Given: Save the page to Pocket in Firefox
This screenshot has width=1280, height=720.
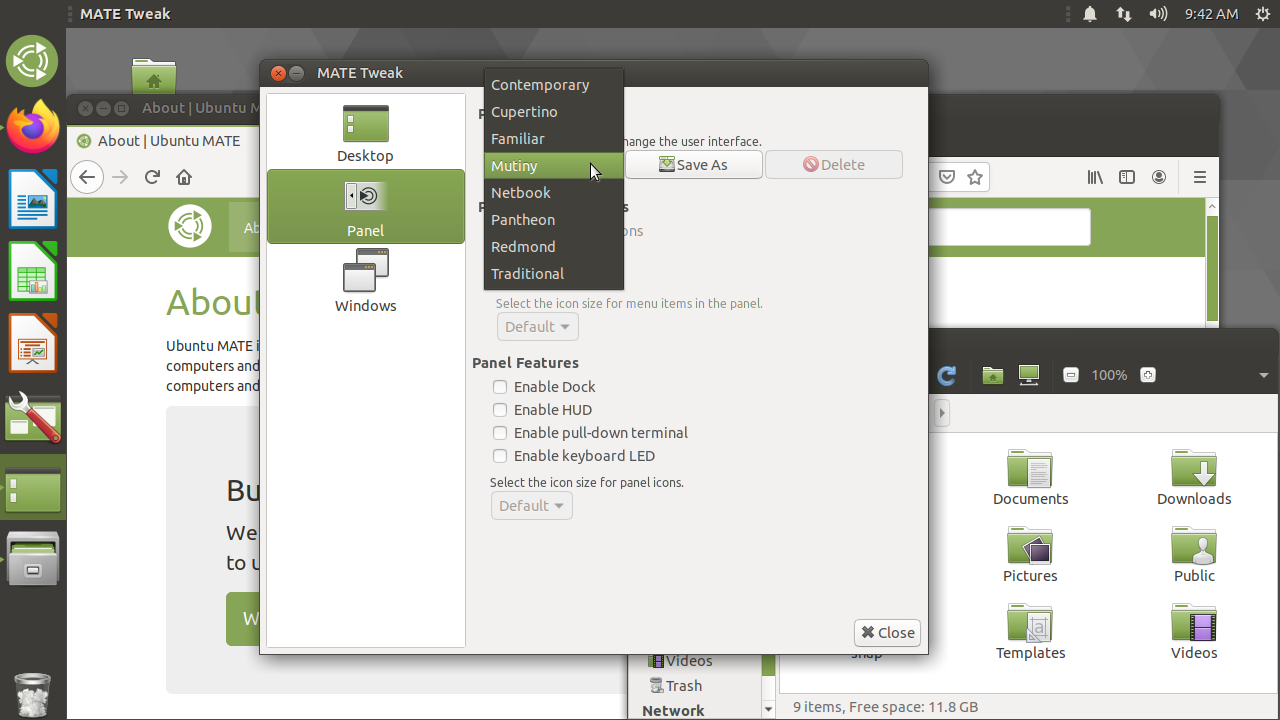Looking at the screenshot, I should (947, 177).
